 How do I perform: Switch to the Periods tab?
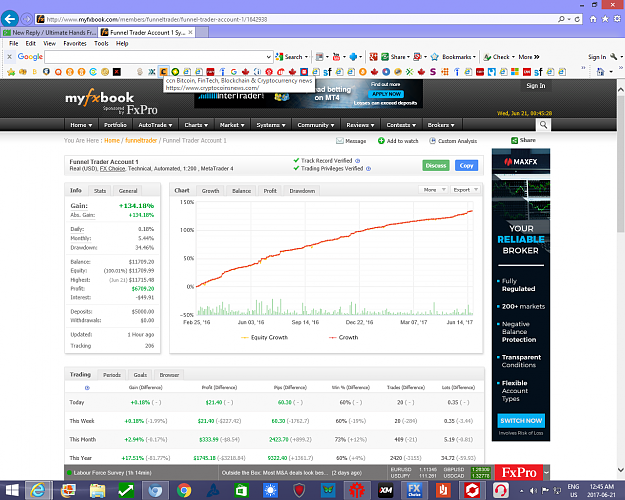(112, 375)
